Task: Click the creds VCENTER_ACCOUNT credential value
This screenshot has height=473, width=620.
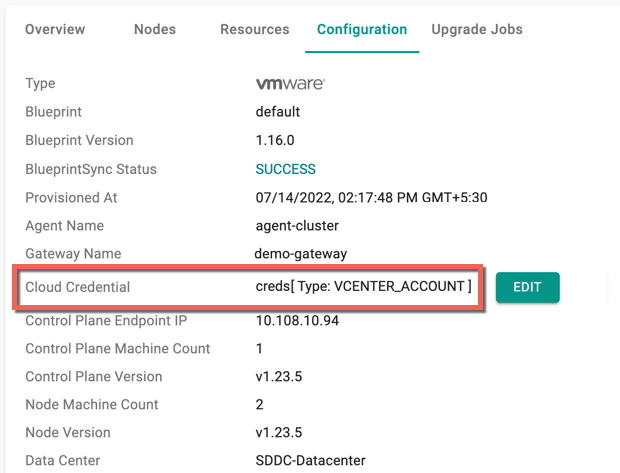Action: [363, 286]
